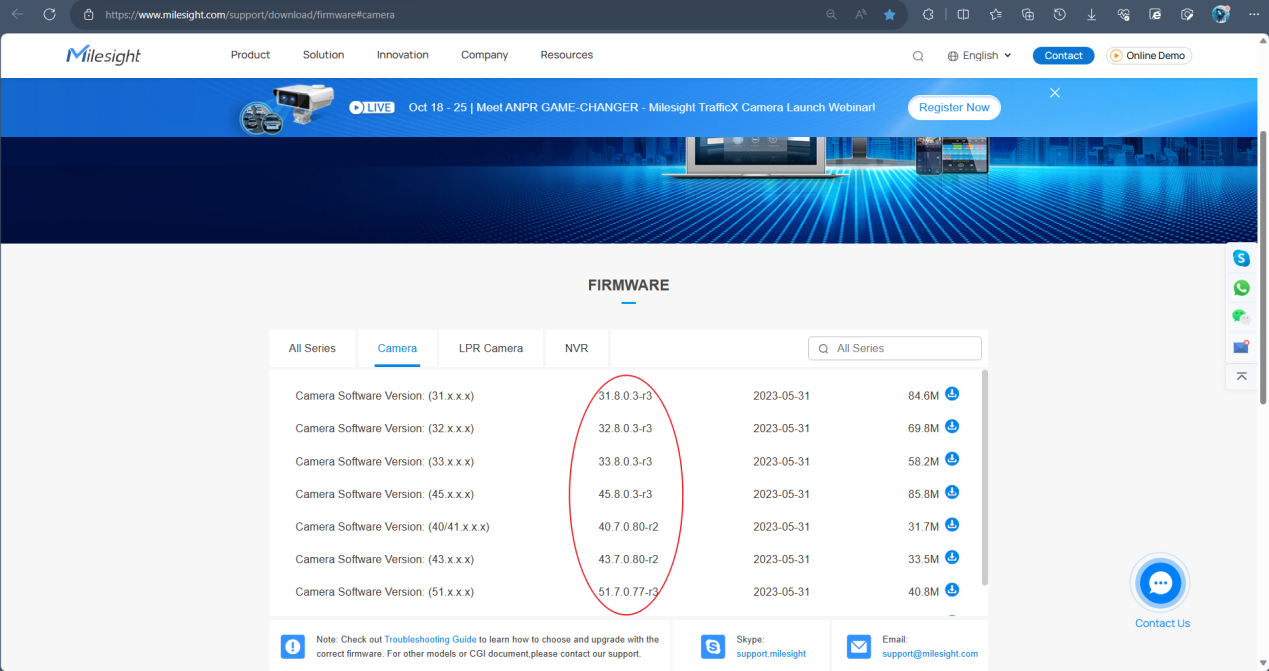Open the browser Downloads icon
Image resolution: width=1269 pixels, height=671 pixels.
click(x=1091, y=15)
